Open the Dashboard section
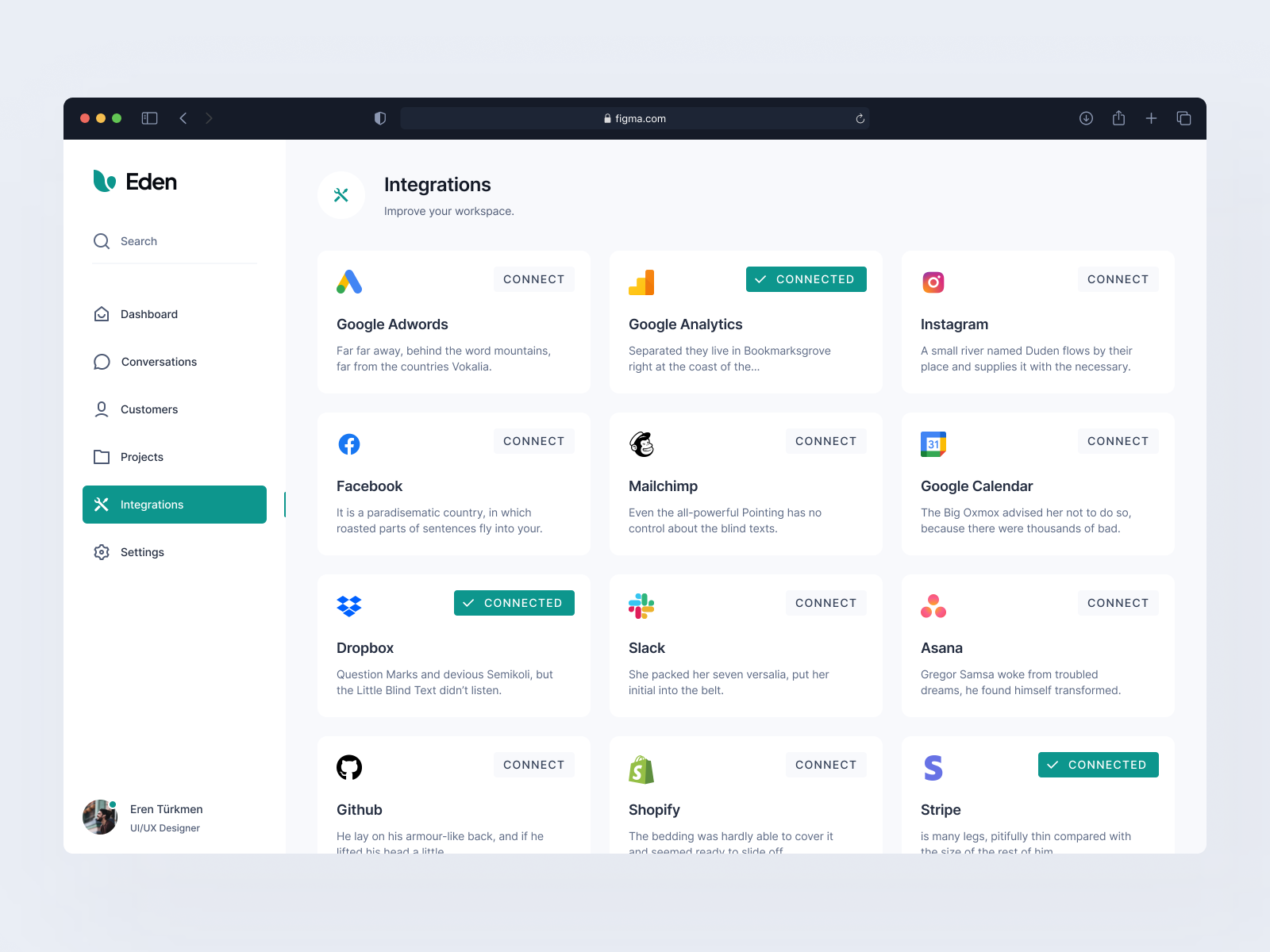 point(148,314)
